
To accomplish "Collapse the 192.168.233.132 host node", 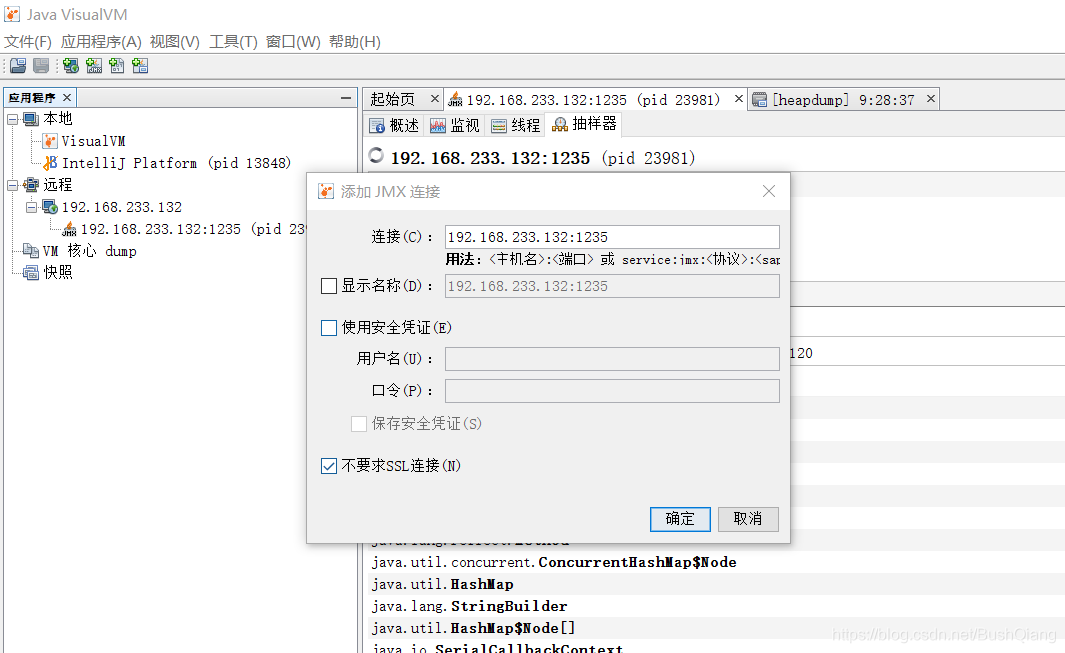I will pyautogui.click(x=31, y=207).
